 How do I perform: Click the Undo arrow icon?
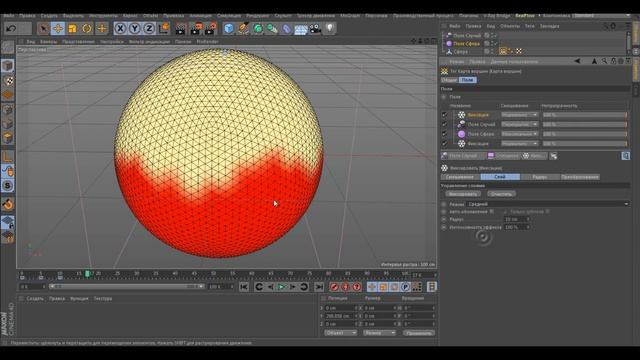pos(11,29)
